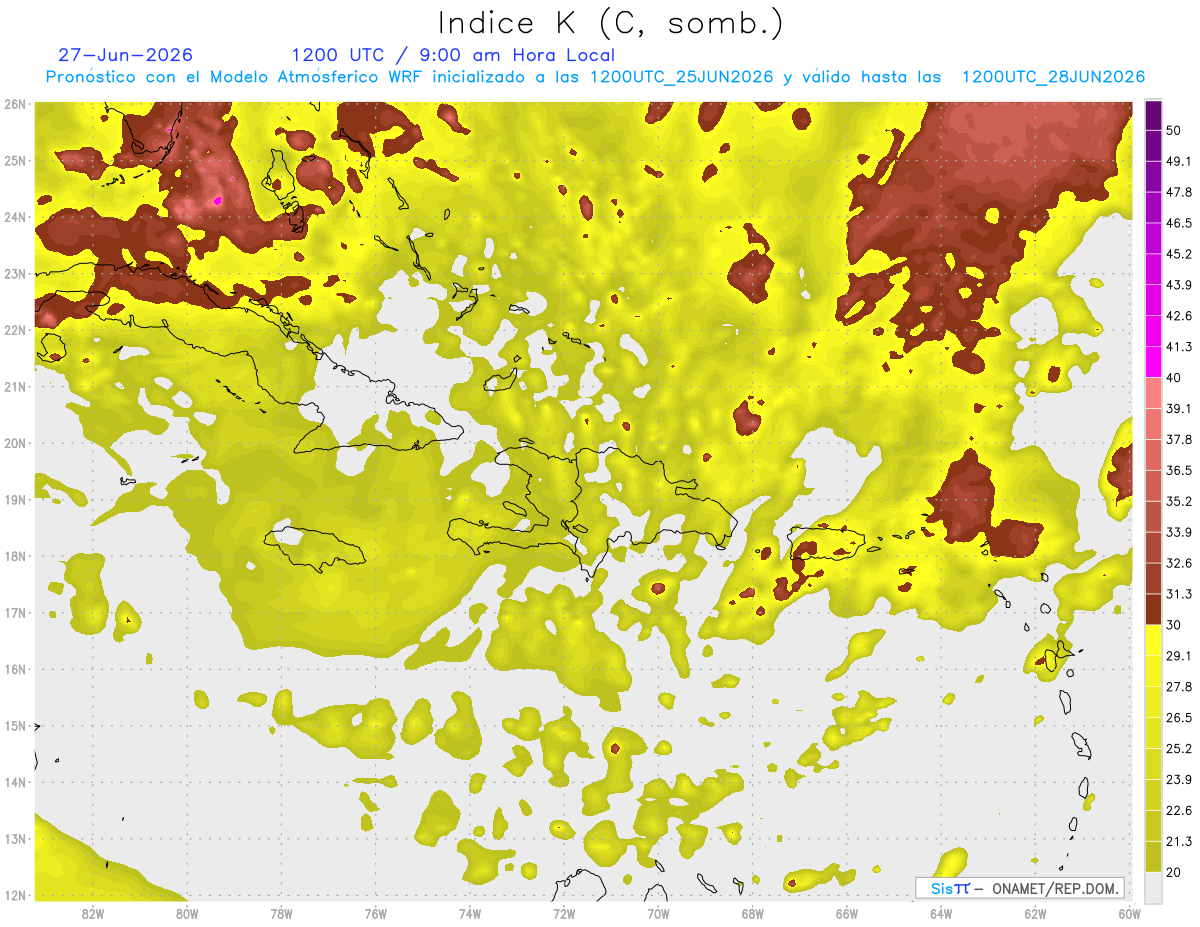Click colorbar value 35.2
This screenshot has height=927, width=1200.
click(x=1179, y=501)
